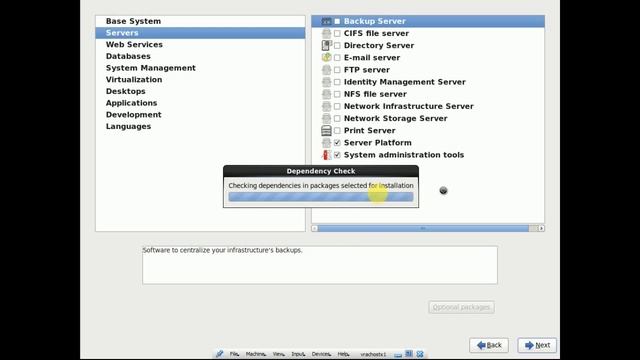Check the Network Storage Server checkbox
Screen dimensions: 640x360
[337, 118]
